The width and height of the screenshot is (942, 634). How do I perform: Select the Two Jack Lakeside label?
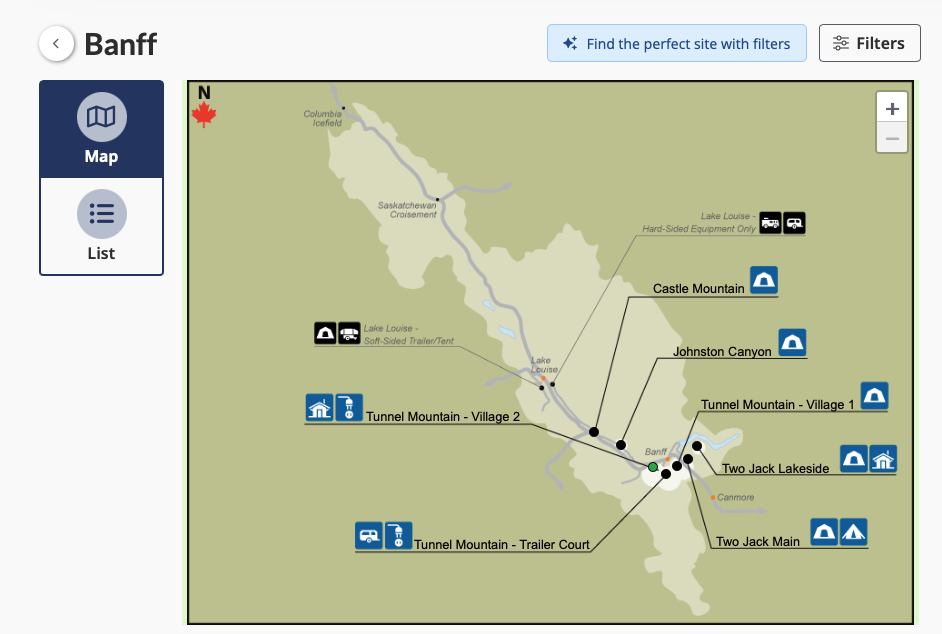pyautogui.click(x=775, y=468)
